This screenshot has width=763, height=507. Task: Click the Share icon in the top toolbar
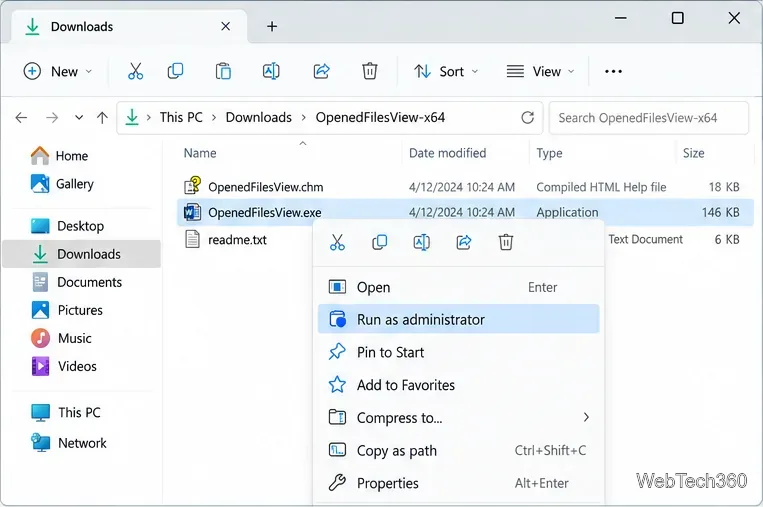[x=321, y=72]
